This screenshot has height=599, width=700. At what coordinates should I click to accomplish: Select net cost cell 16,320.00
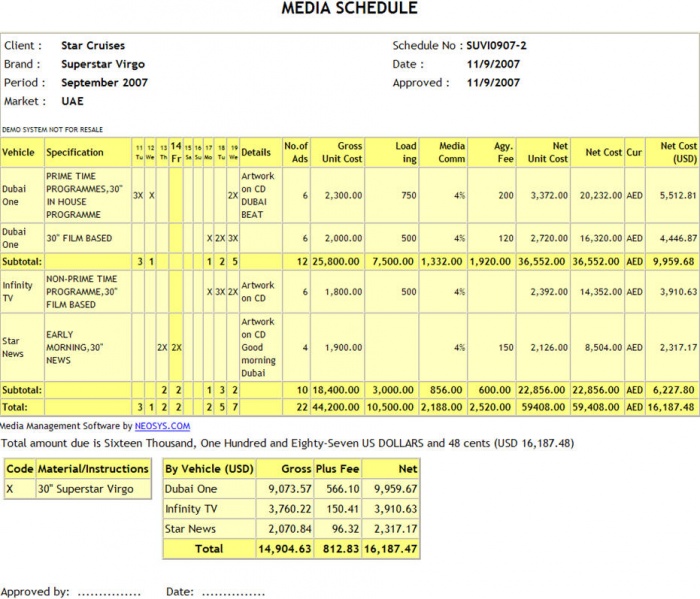[x=597, y=238]
